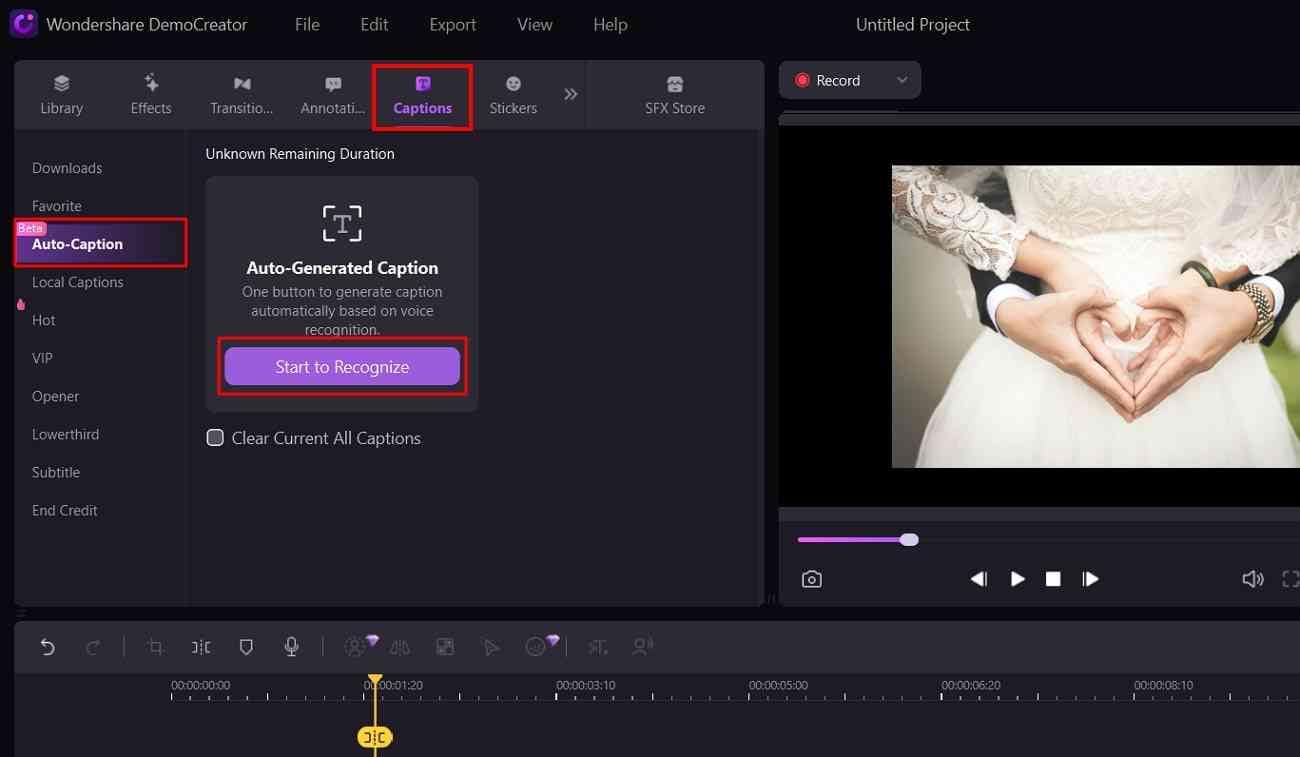This screenshot has height=757, width=1300.
Task: Click the preview volume speaker icon
Action: (x=1252, y=579)
